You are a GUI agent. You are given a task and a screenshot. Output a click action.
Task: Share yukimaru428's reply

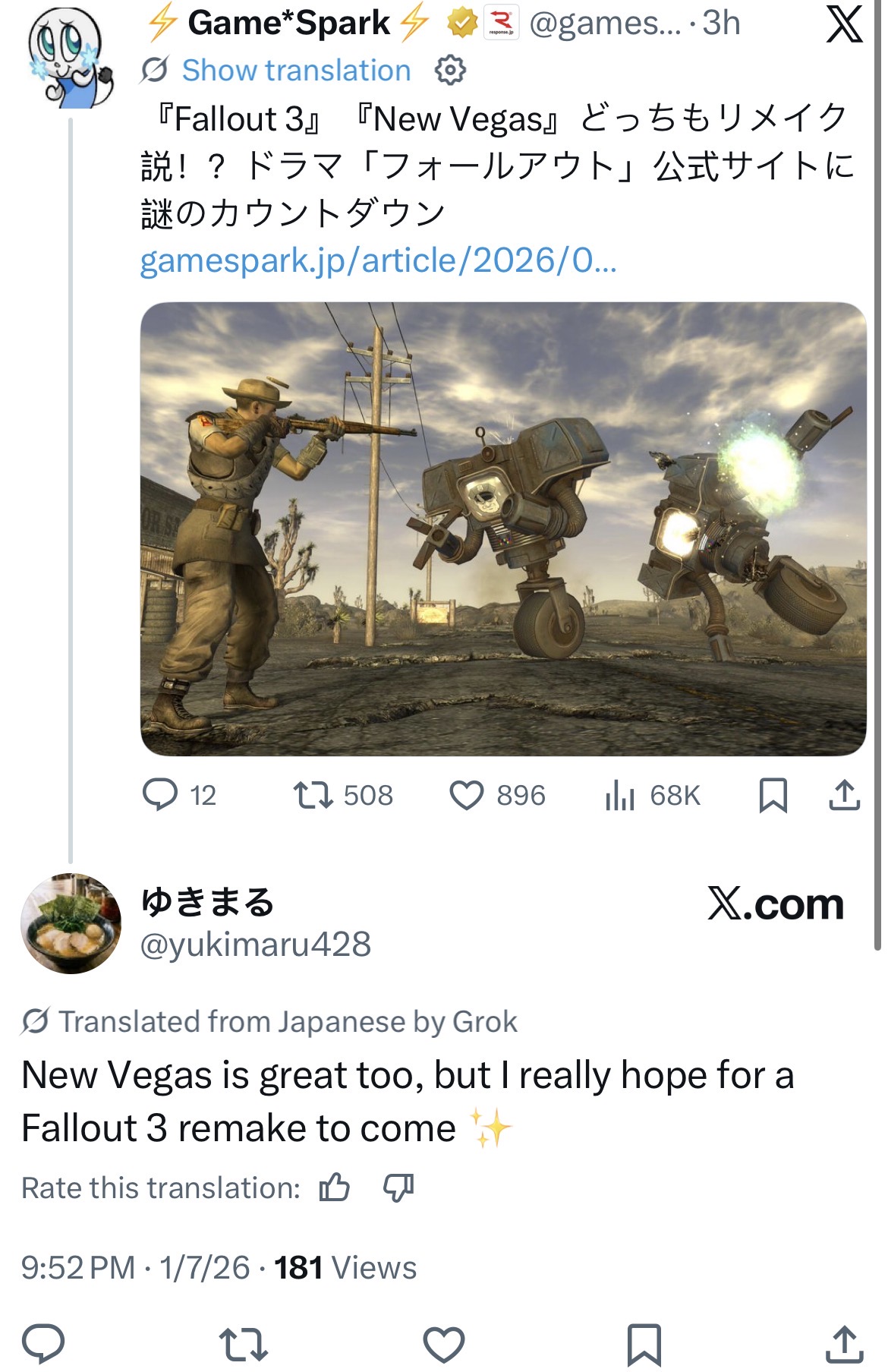pos(844,1344)
